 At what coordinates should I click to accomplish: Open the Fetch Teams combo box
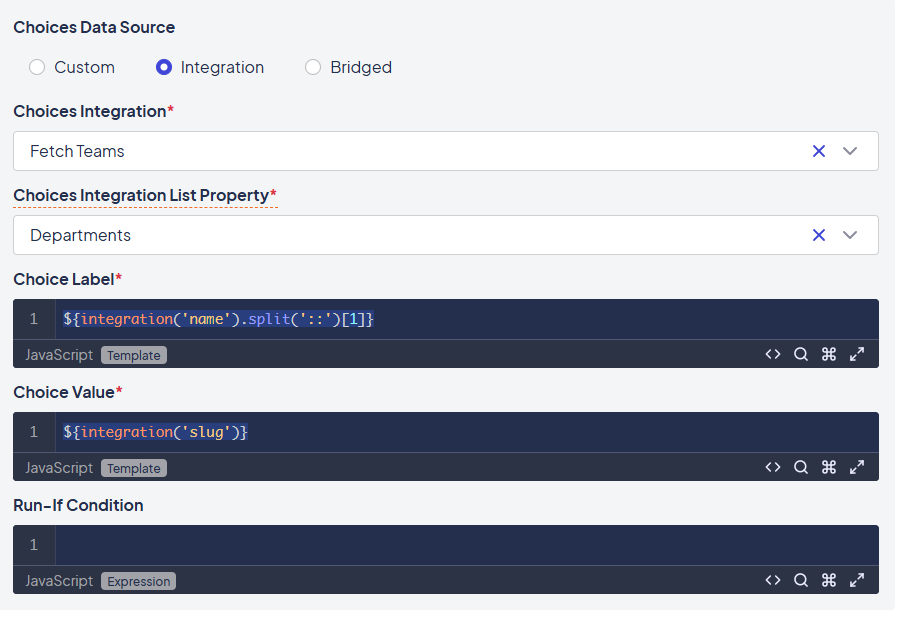(446, 151)
